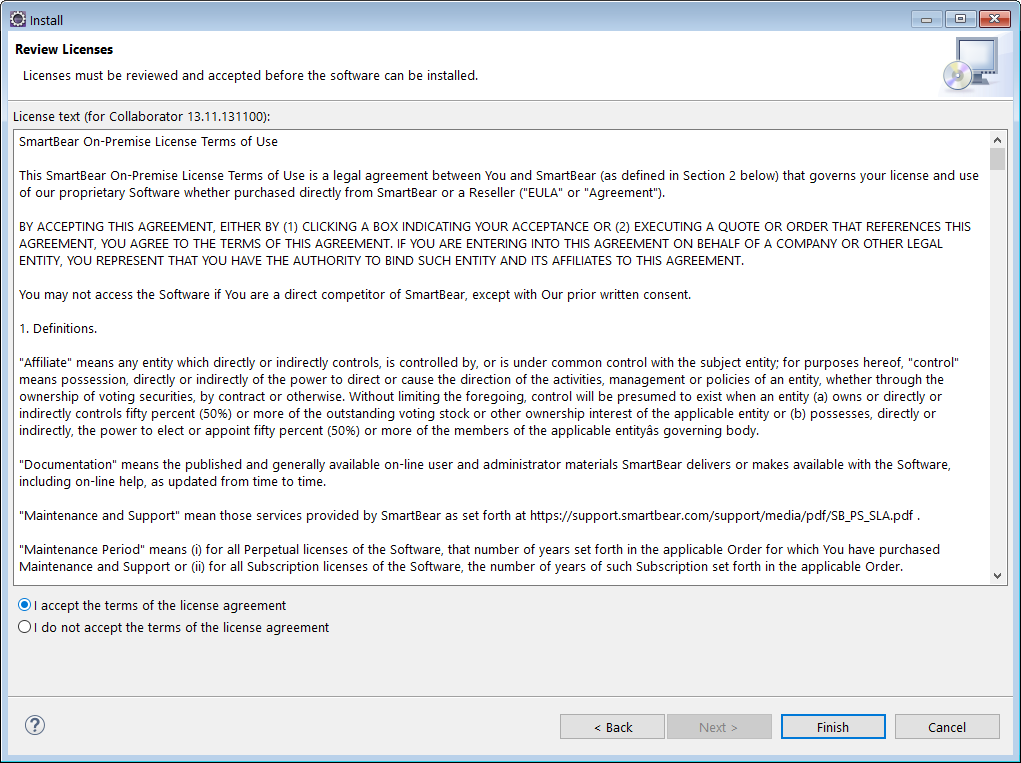Viewport: 1021px width, 763px height.
Task: Go to the previous page with Back
Action: point(612,727)
